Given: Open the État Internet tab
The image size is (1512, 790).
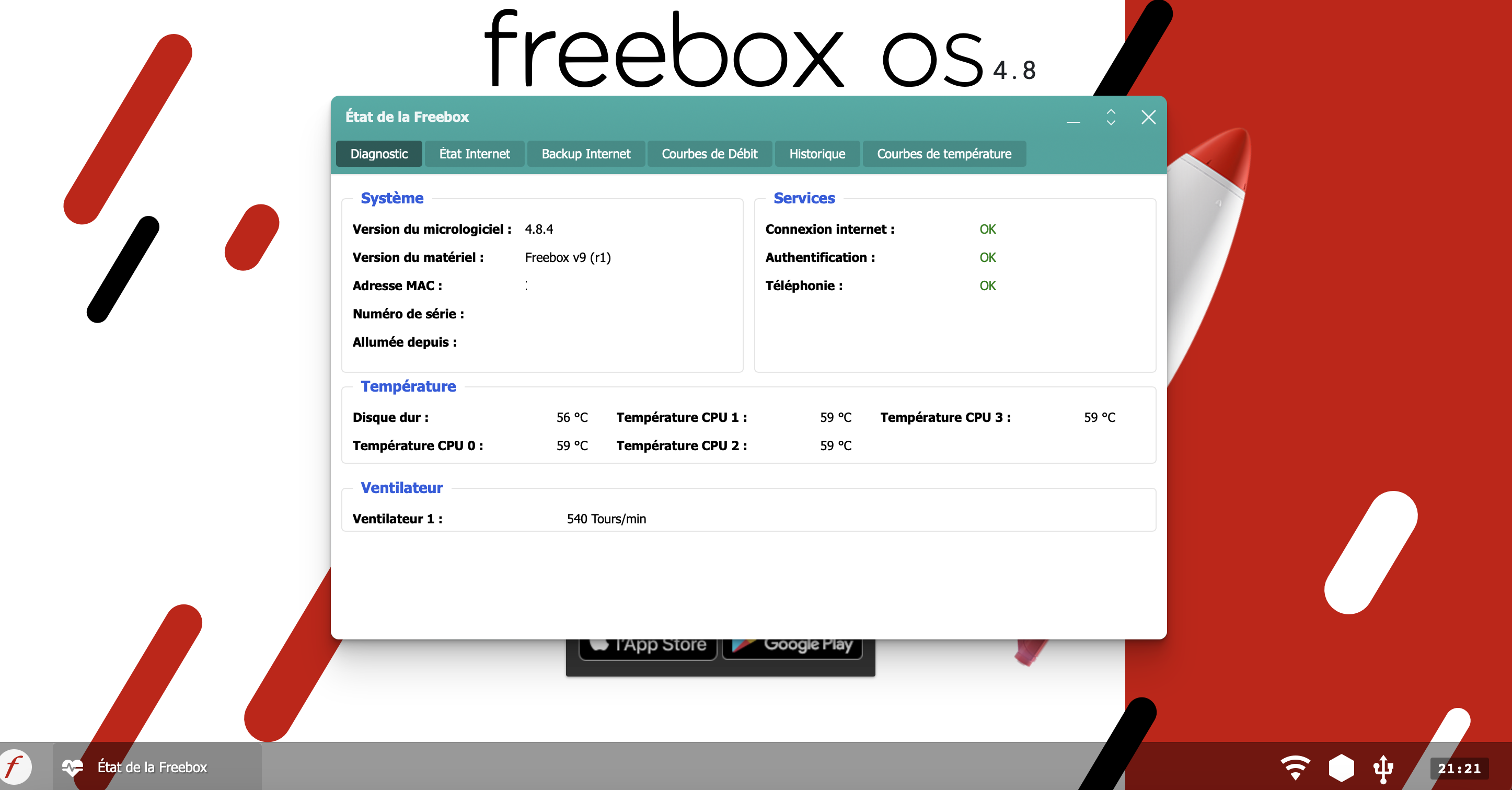Looking at the screenshot, I should [474, 154].
